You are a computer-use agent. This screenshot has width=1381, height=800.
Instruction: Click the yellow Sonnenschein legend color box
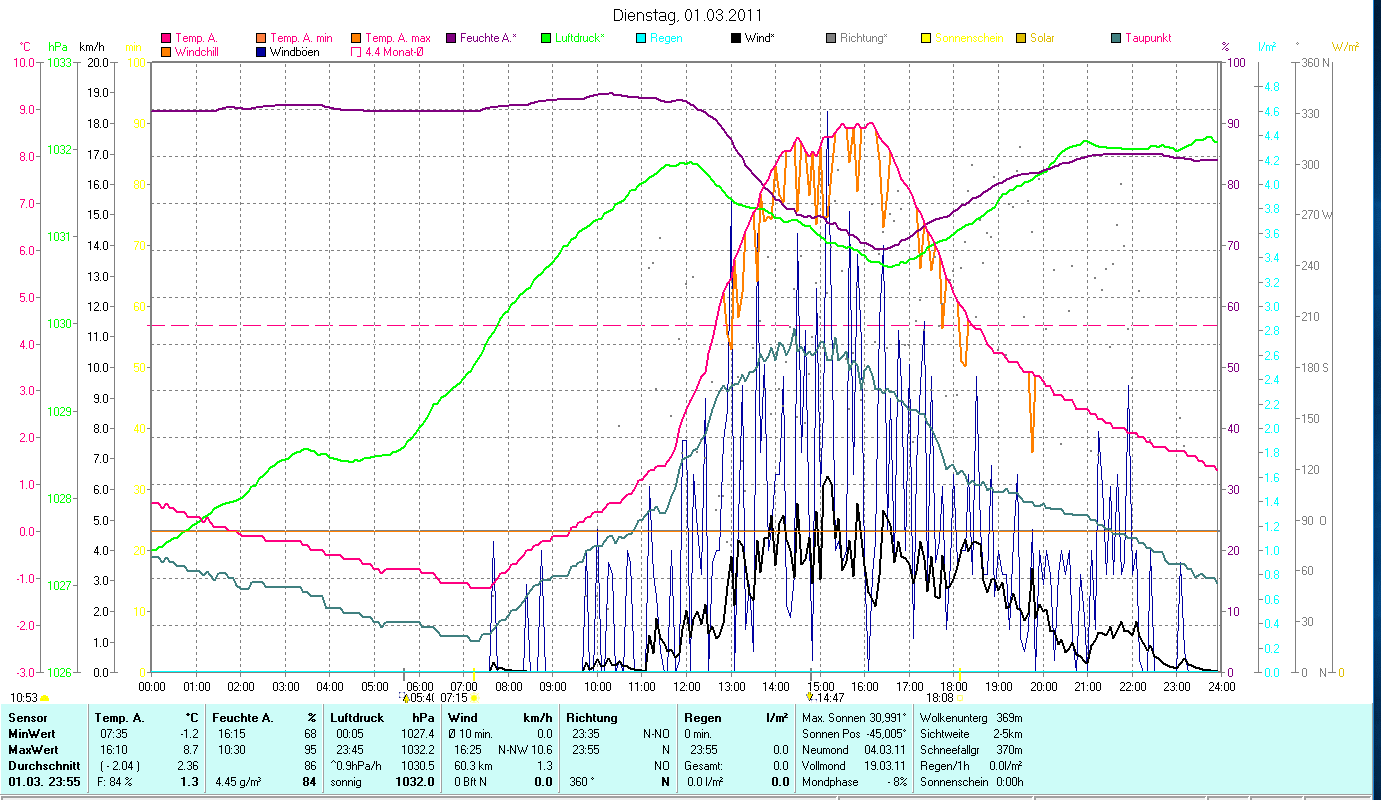point(926,38)
